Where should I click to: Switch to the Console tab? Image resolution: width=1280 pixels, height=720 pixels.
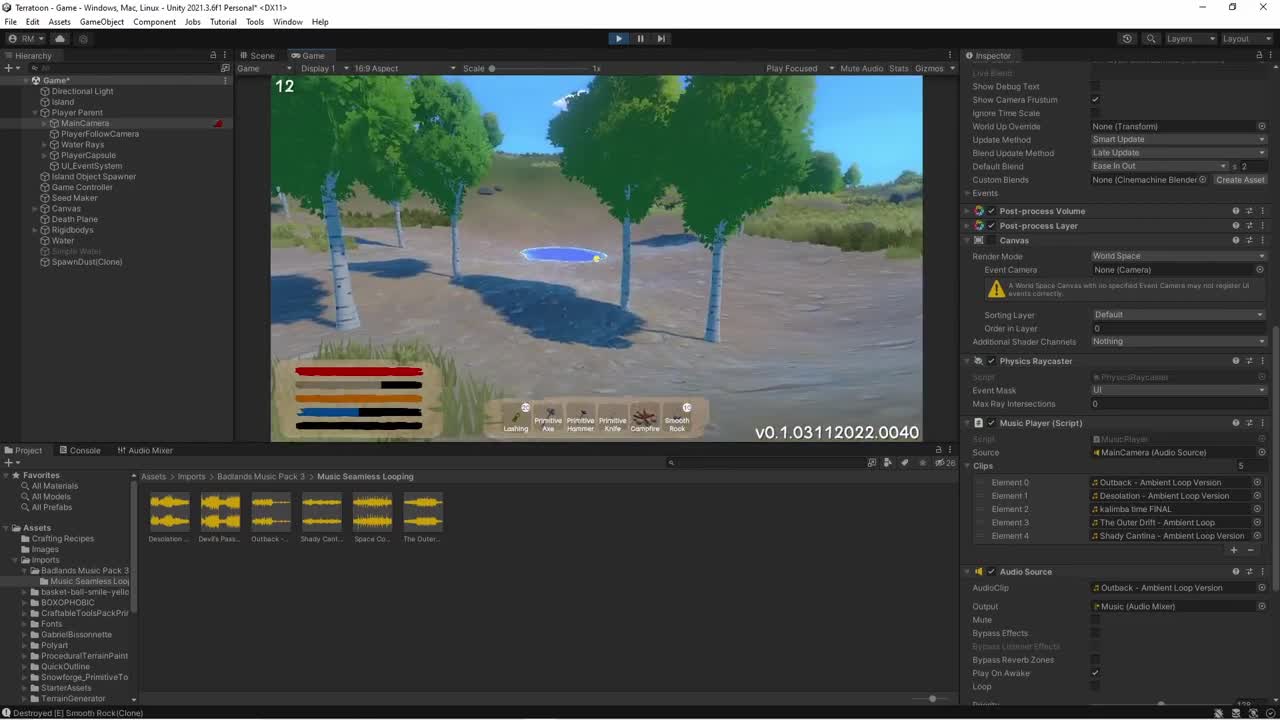(x=85, y=450)
